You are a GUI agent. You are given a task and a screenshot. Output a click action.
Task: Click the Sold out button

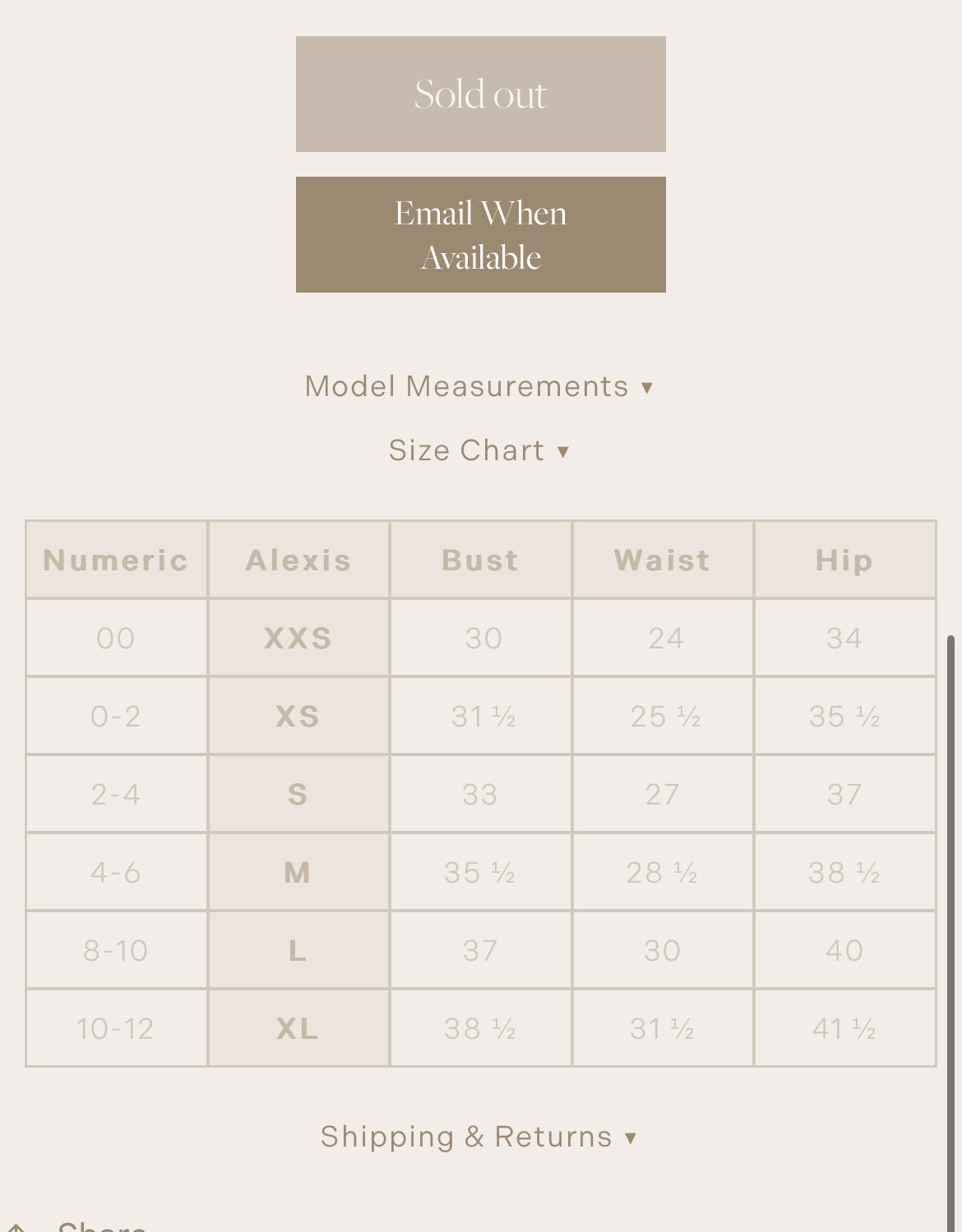click(480, 95)
